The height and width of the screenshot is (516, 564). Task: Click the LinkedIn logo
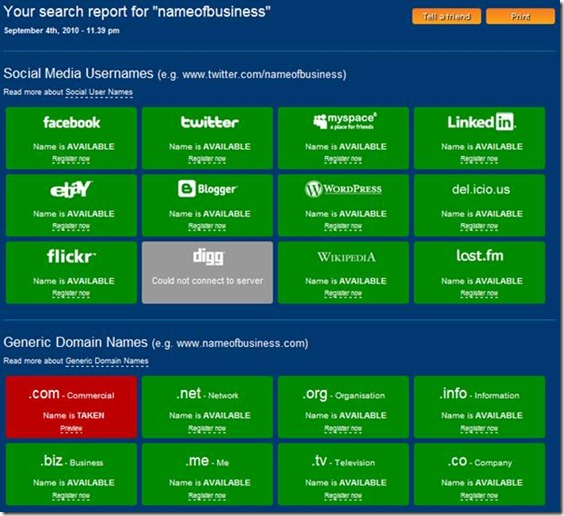point(482,122)
